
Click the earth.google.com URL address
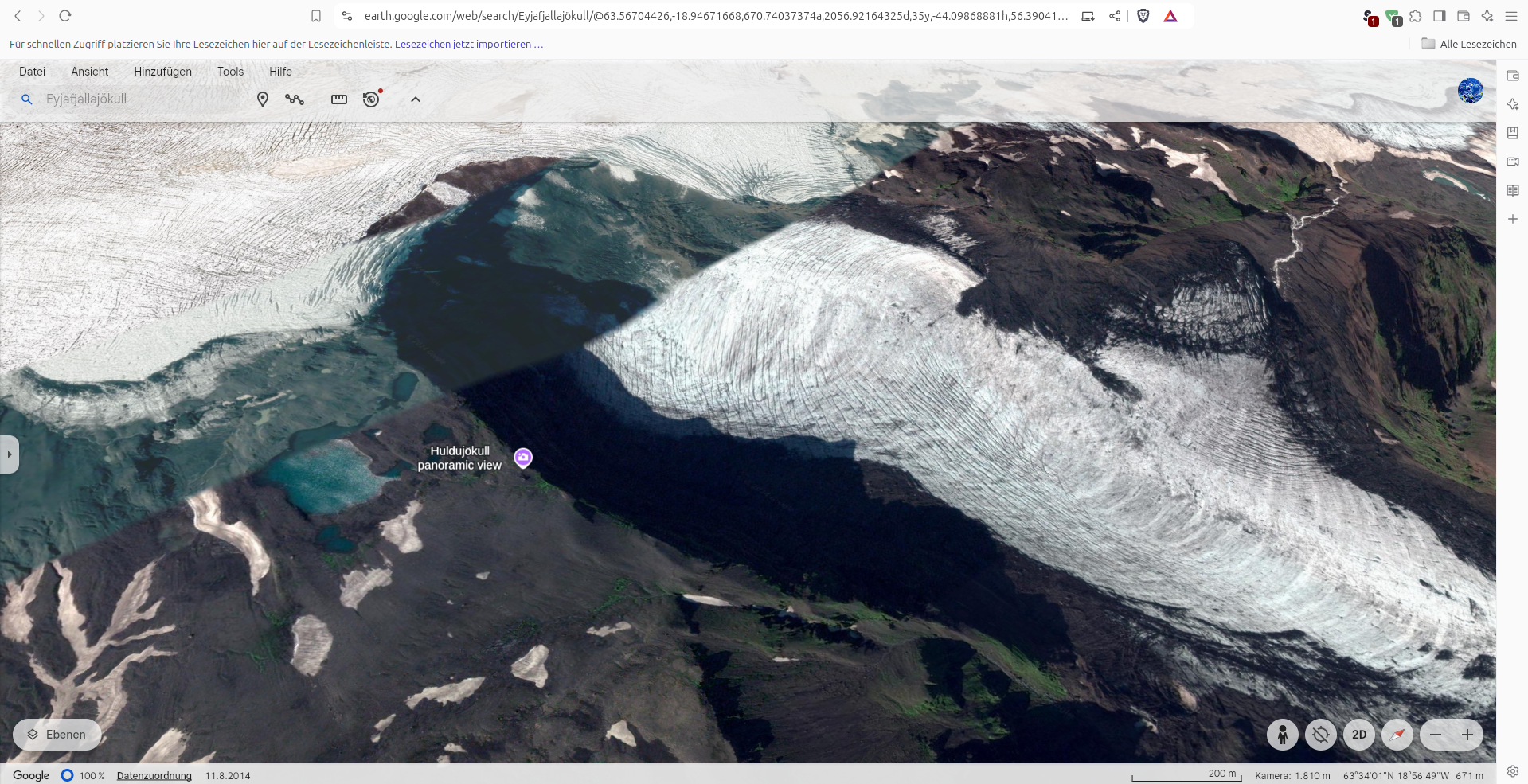[716, 16]
